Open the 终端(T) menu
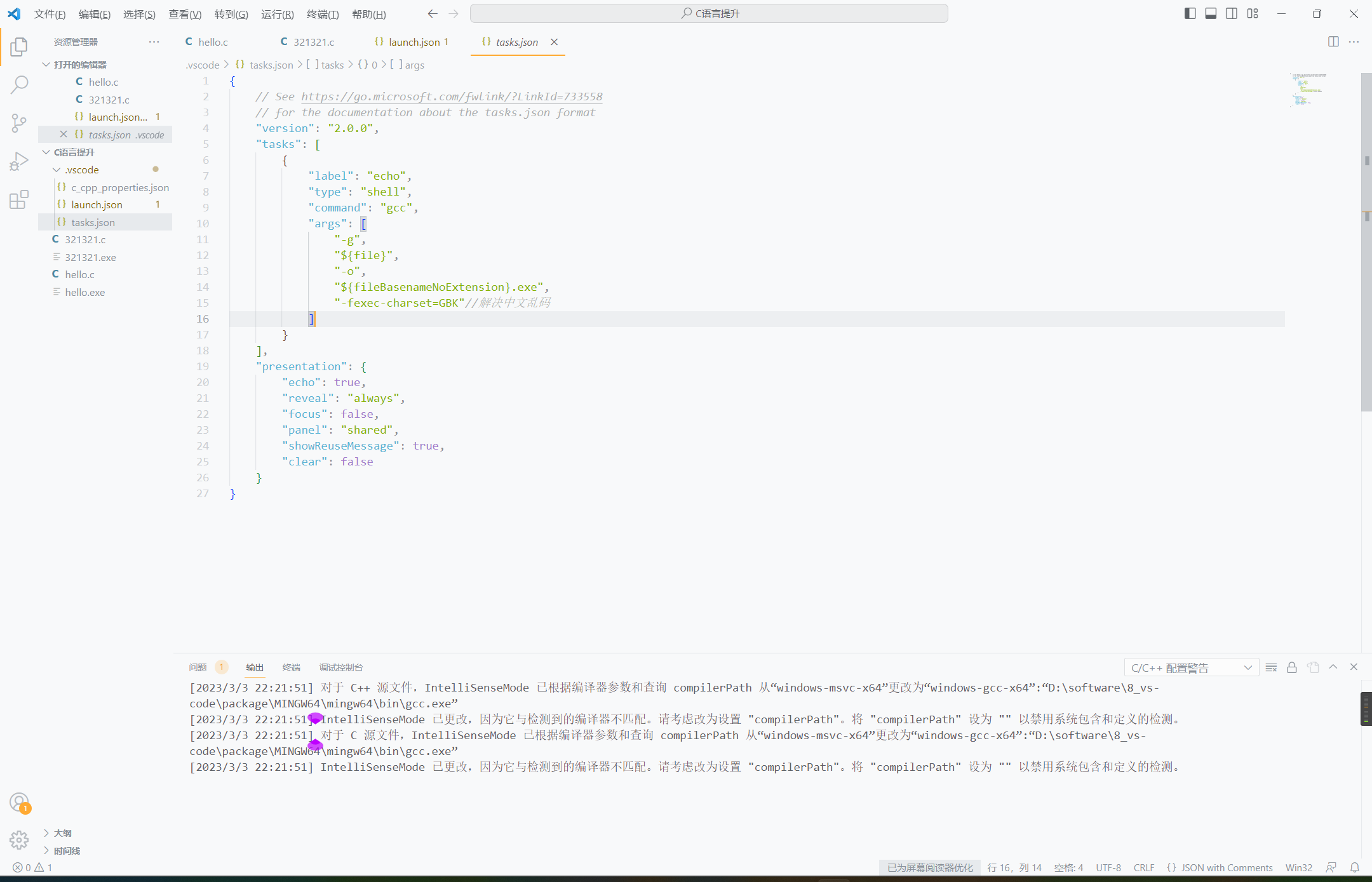This screenshot has width=1372, height=882. [322, 14]
